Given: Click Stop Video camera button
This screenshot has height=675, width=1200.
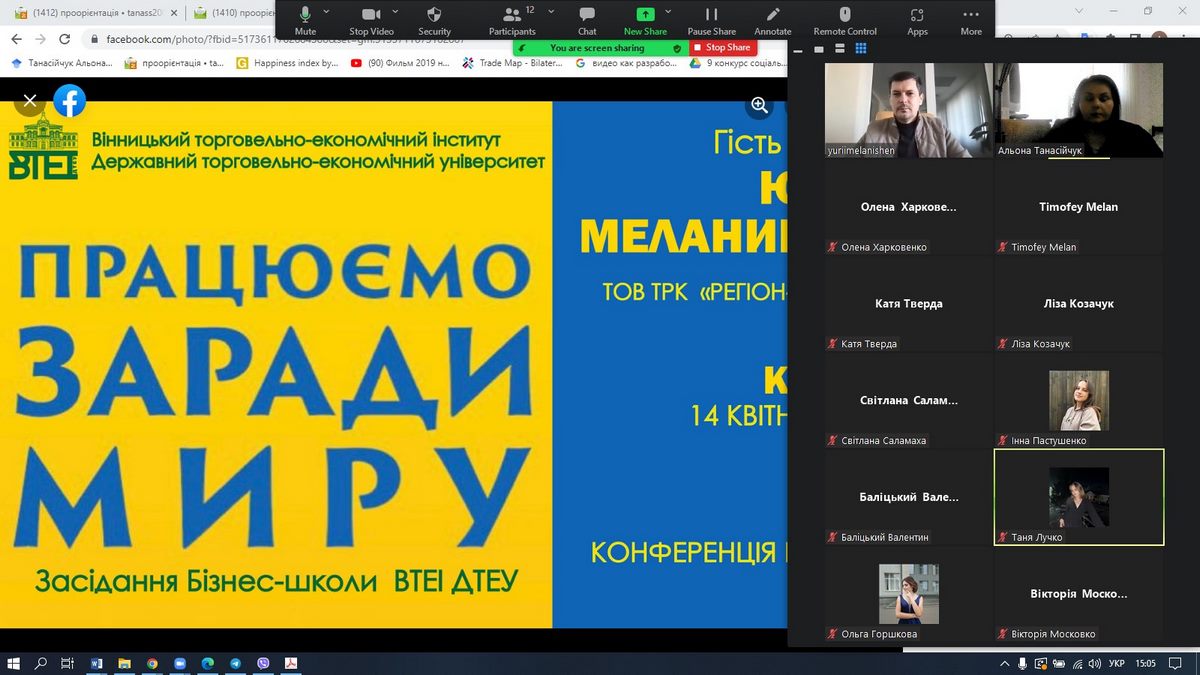Looking at the screenshot, I should tap(371, 16).
